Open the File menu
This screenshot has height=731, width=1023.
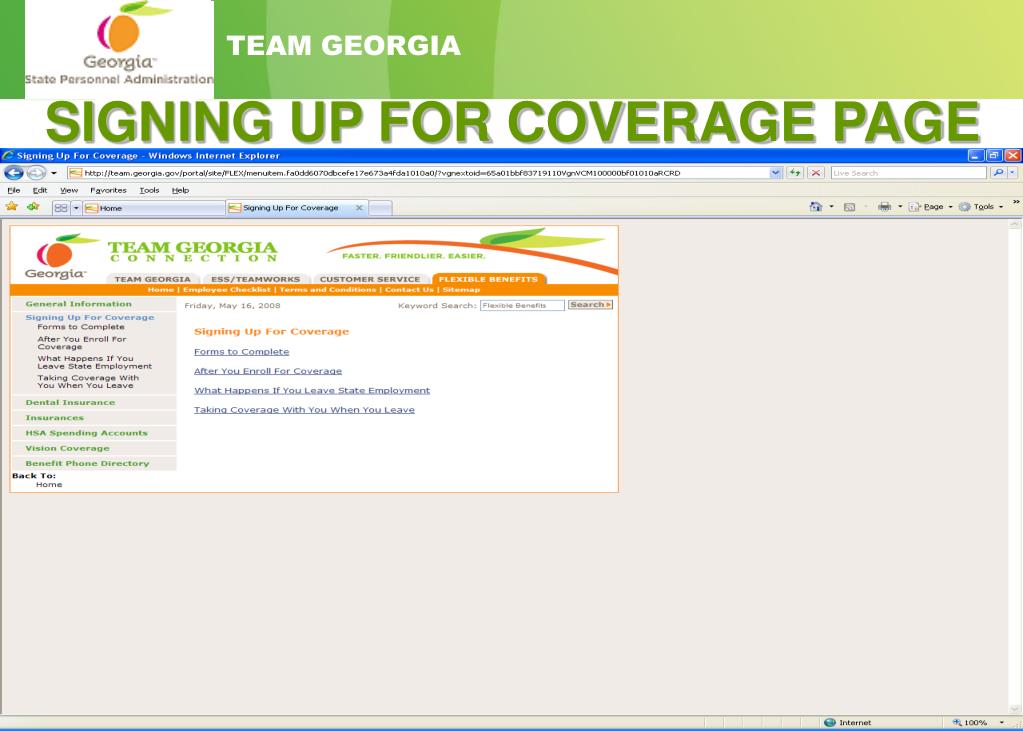tap(14, 191)
